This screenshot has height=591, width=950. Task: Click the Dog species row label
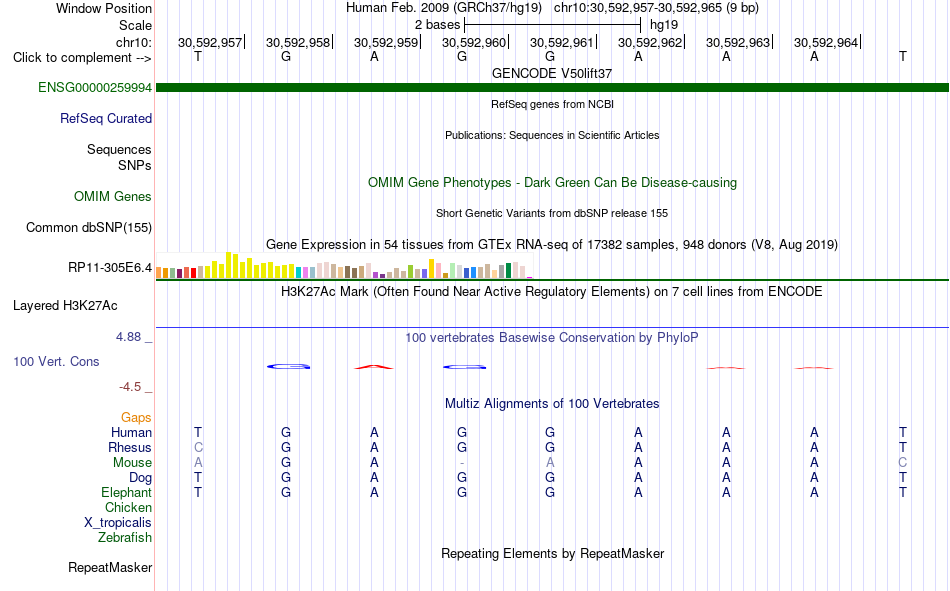(x=141, y=478)
